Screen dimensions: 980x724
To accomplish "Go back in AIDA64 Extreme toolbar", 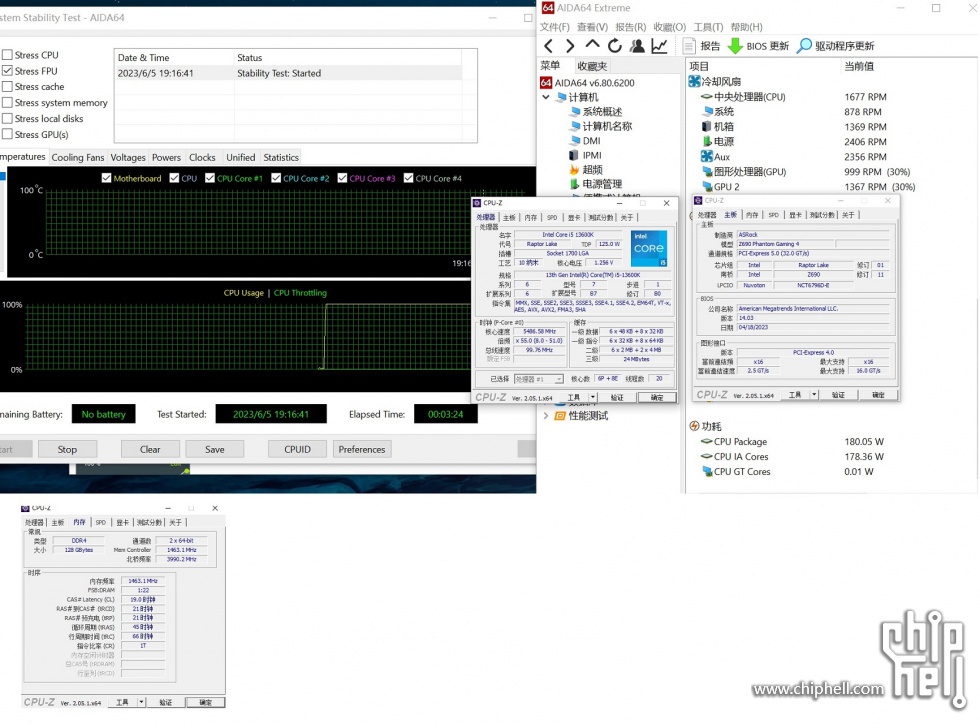I will point(548,46).
